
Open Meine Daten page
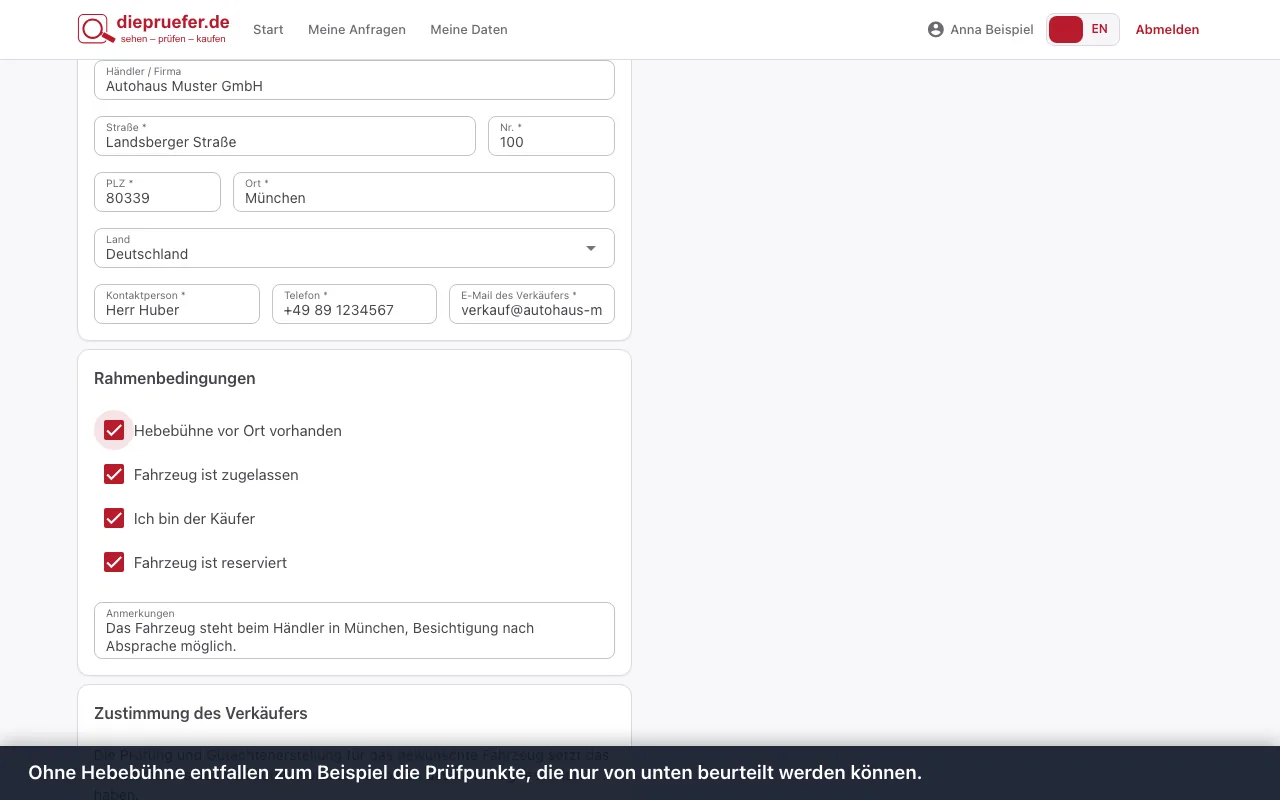469,30
